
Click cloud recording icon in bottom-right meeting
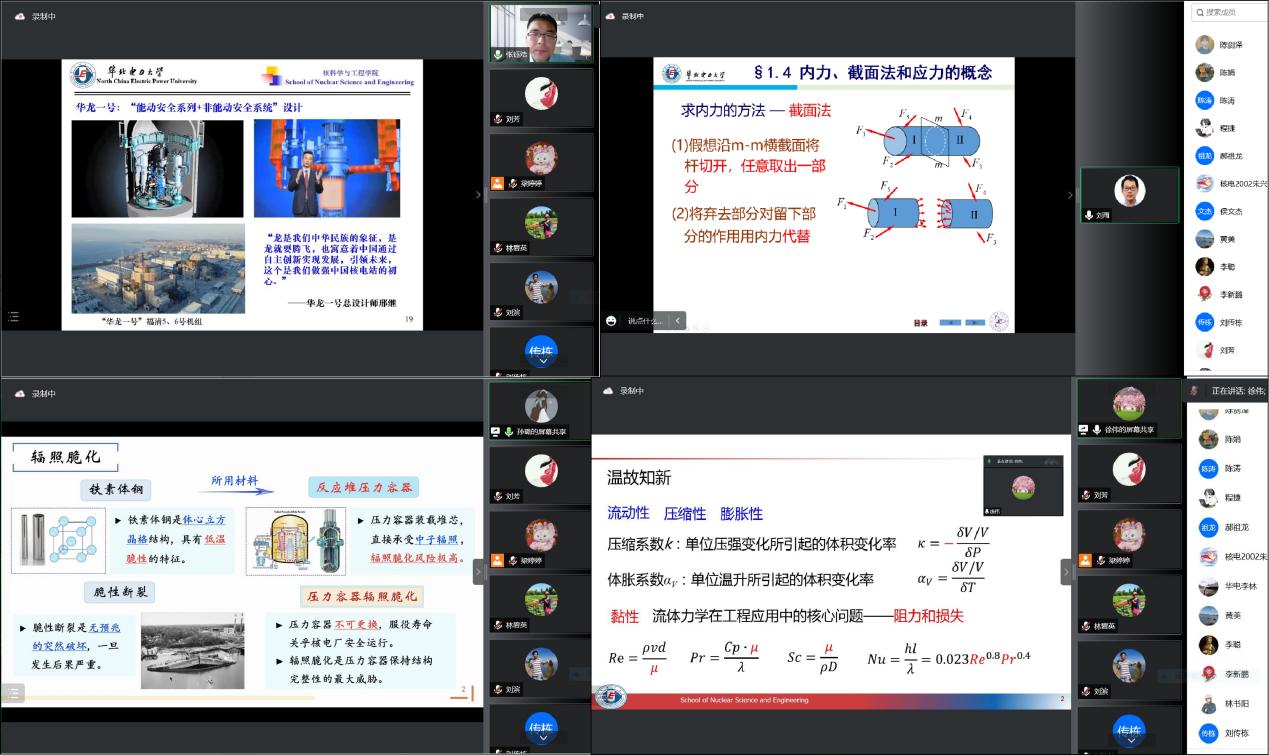607,391
